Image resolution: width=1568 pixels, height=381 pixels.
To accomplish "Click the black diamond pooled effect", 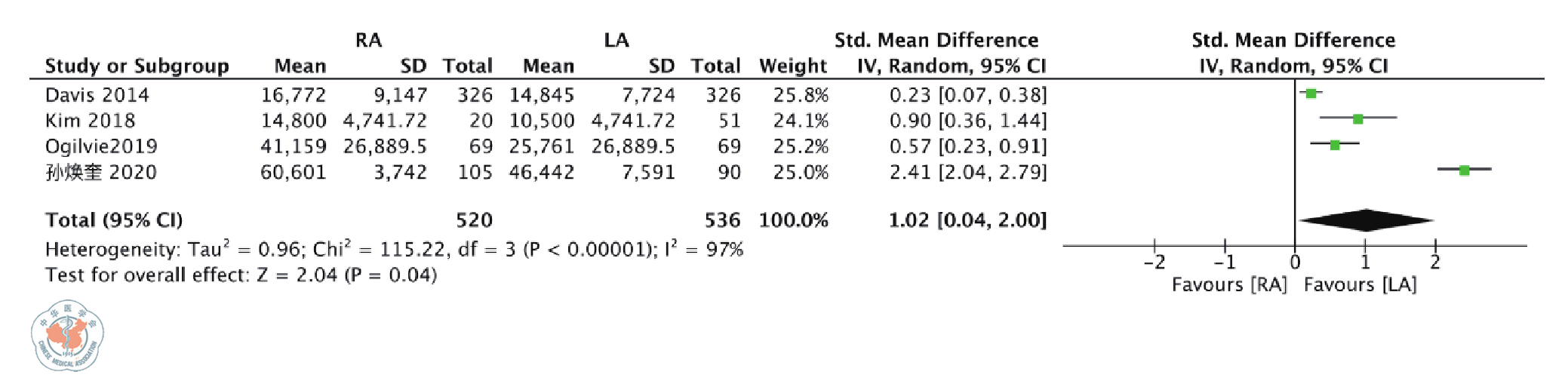I will point(1366,220).
